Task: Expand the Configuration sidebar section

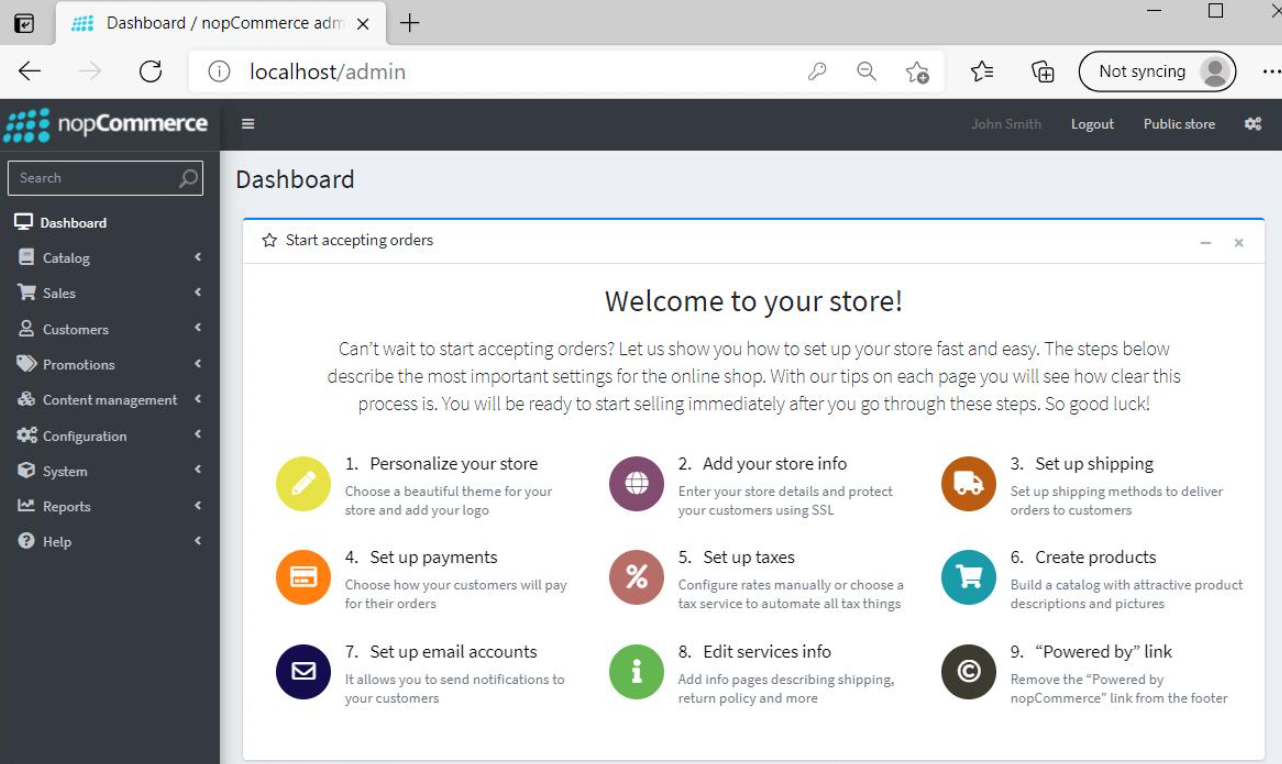Action: (x=110, y=436)
